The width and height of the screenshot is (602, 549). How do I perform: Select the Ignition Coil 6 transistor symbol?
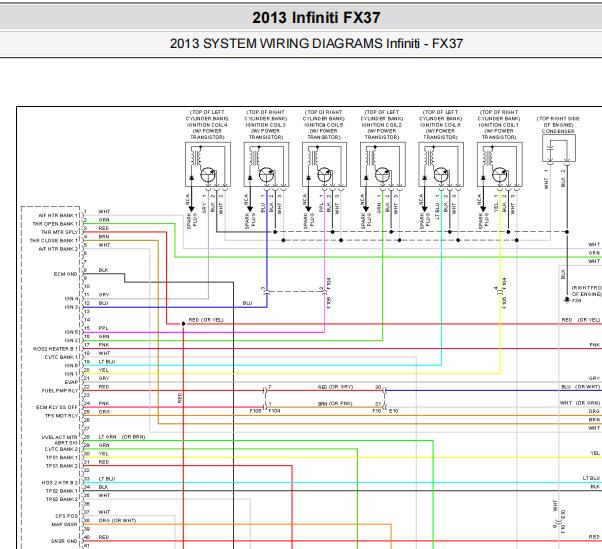[x=441, y=175]
